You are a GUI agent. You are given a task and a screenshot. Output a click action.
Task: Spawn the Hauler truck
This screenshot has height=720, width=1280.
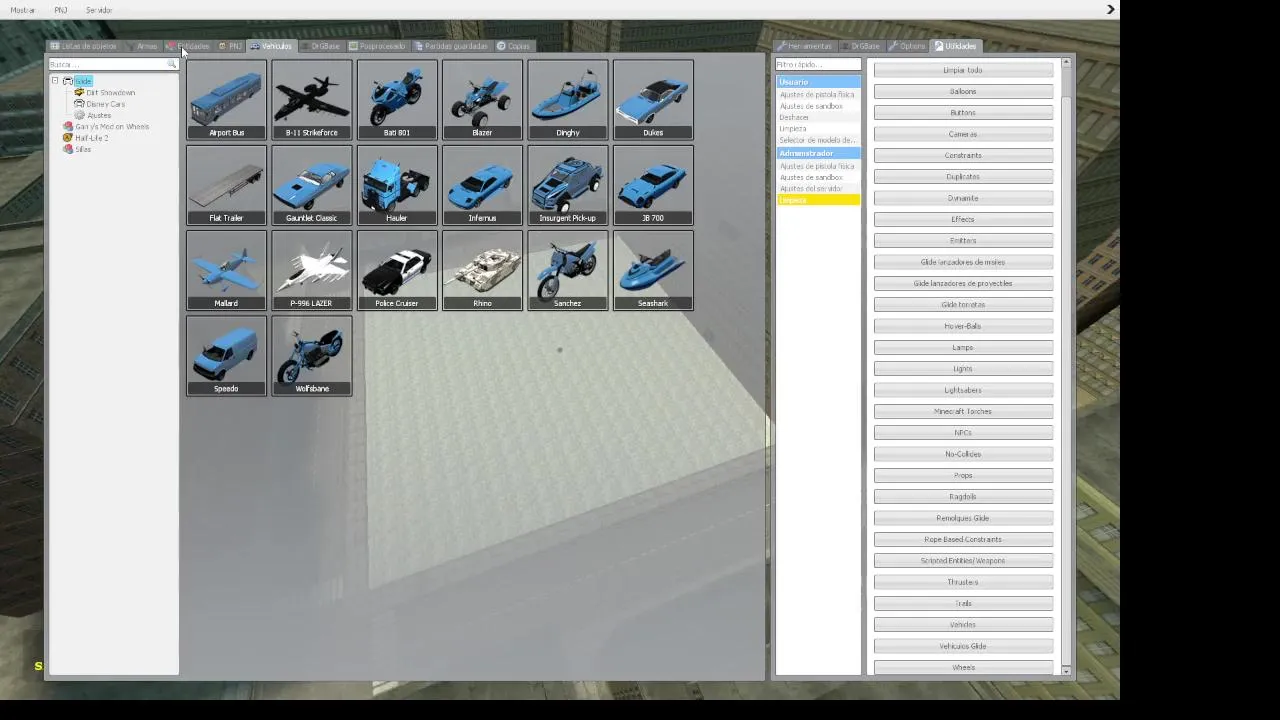point(397,185)
